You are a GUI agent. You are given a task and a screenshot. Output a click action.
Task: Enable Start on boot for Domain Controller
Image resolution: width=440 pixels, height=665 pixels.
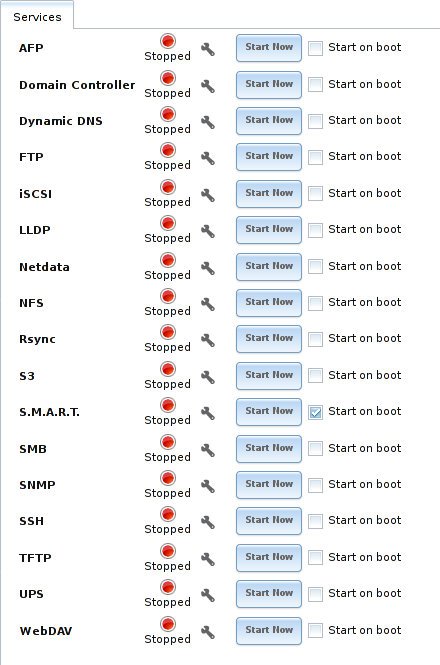tap(315, 85)
